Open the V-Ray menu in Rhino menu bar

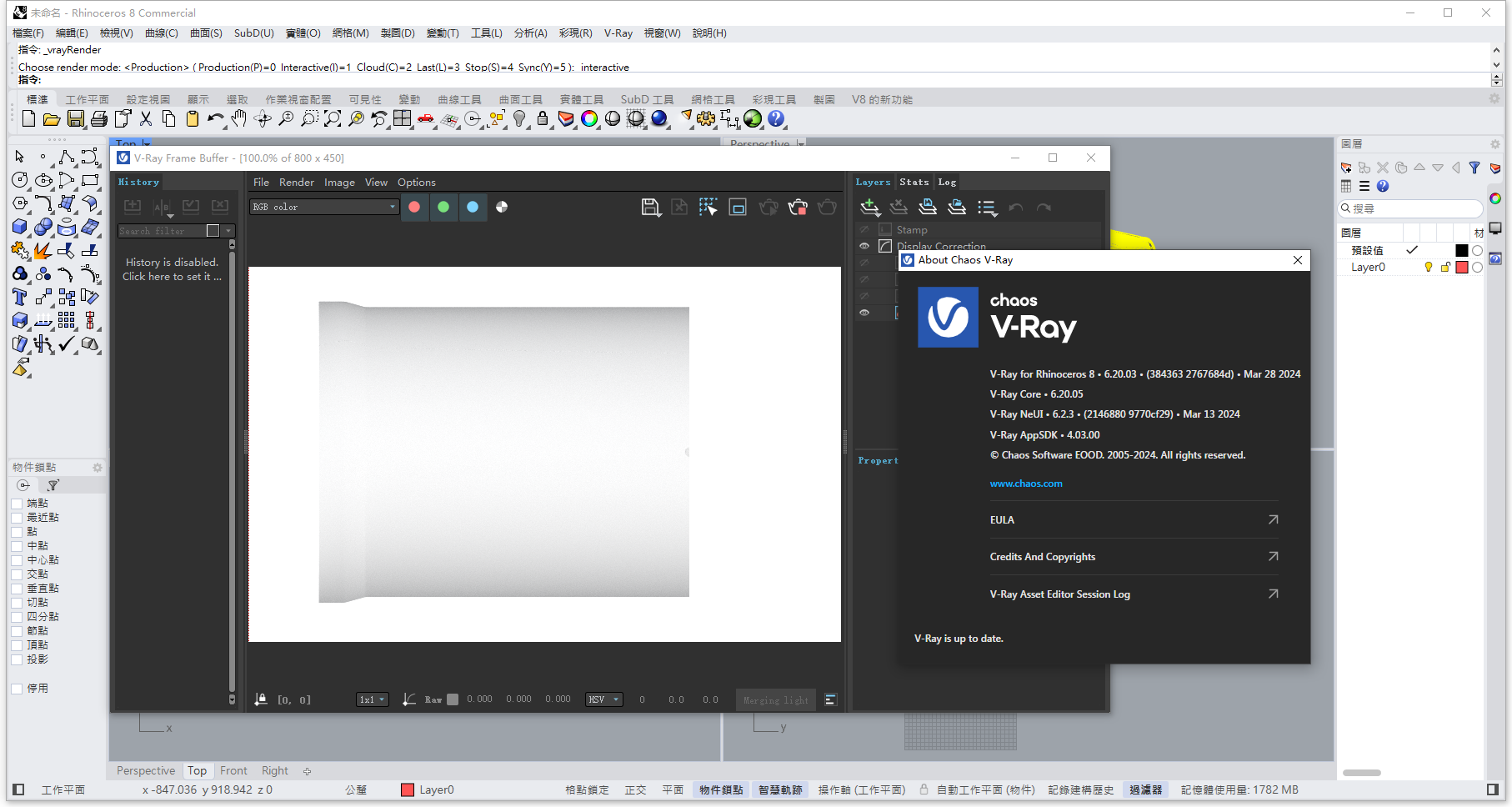pyautogui.click(x=618, y=33)
